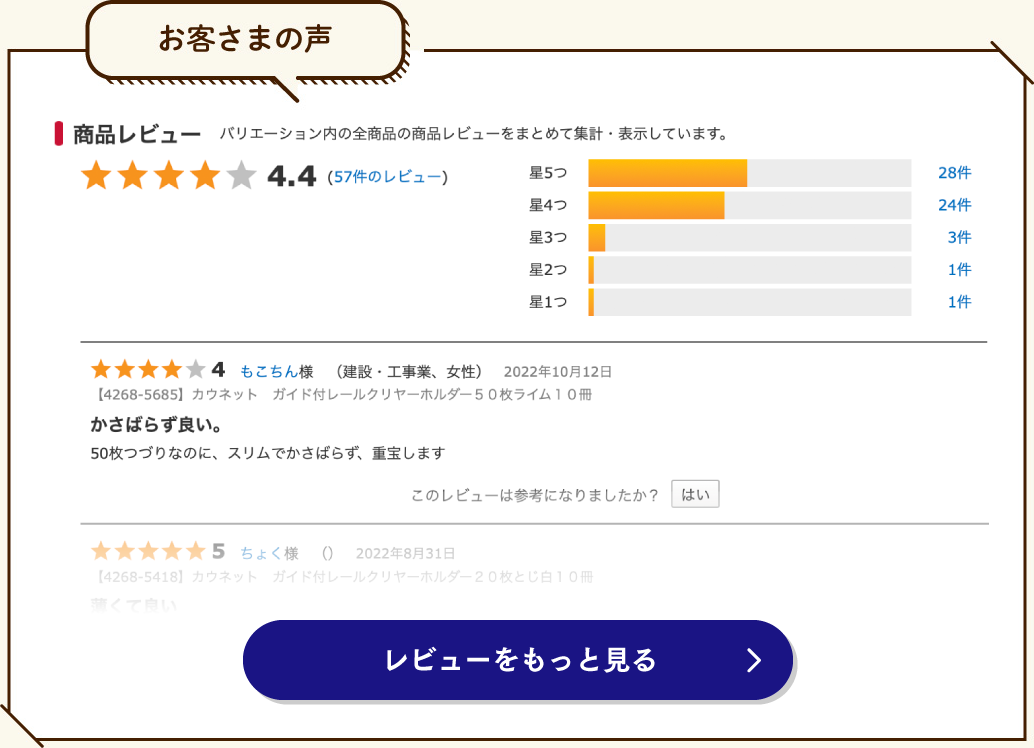Click the レビューをもっと見る button
The height and width of the screenshot is (748, 1034).
pyautogui.click(x=518, y=660)
